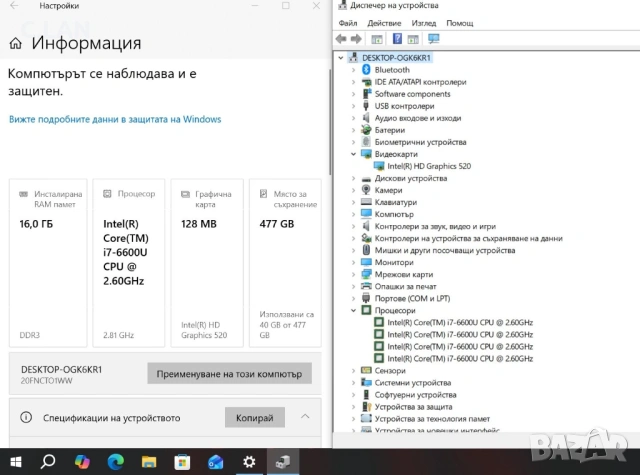640x475 pixels.
Task: Launch Microsoft Edge from taskbar
Action: coord(116,462)
